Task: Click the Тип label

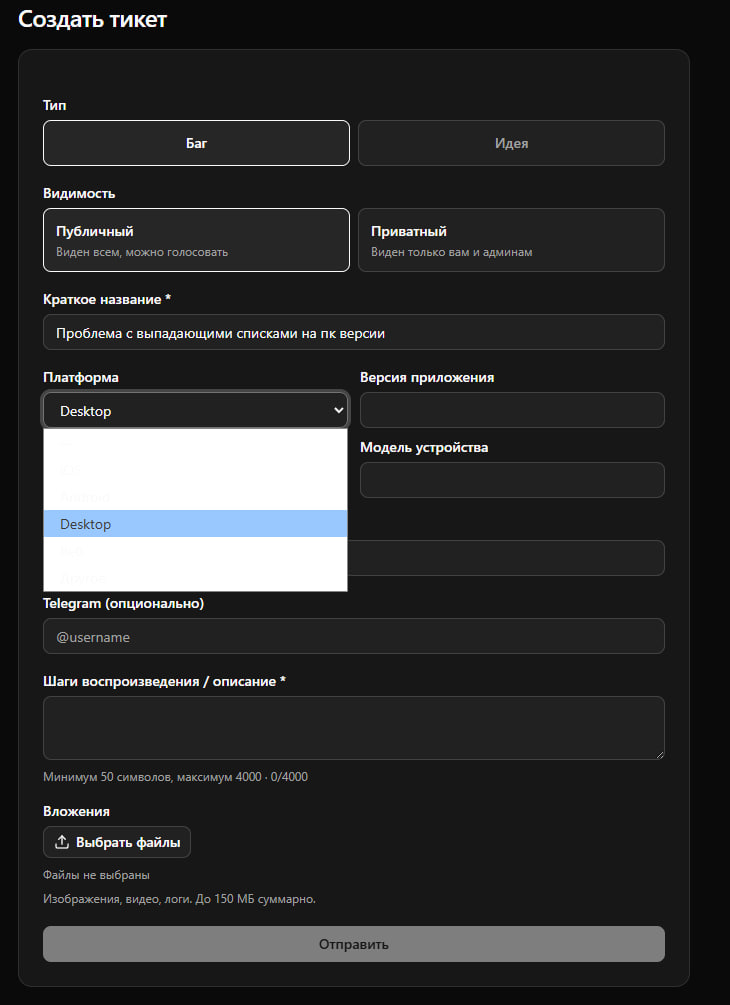Action: (x=54, y=105)
